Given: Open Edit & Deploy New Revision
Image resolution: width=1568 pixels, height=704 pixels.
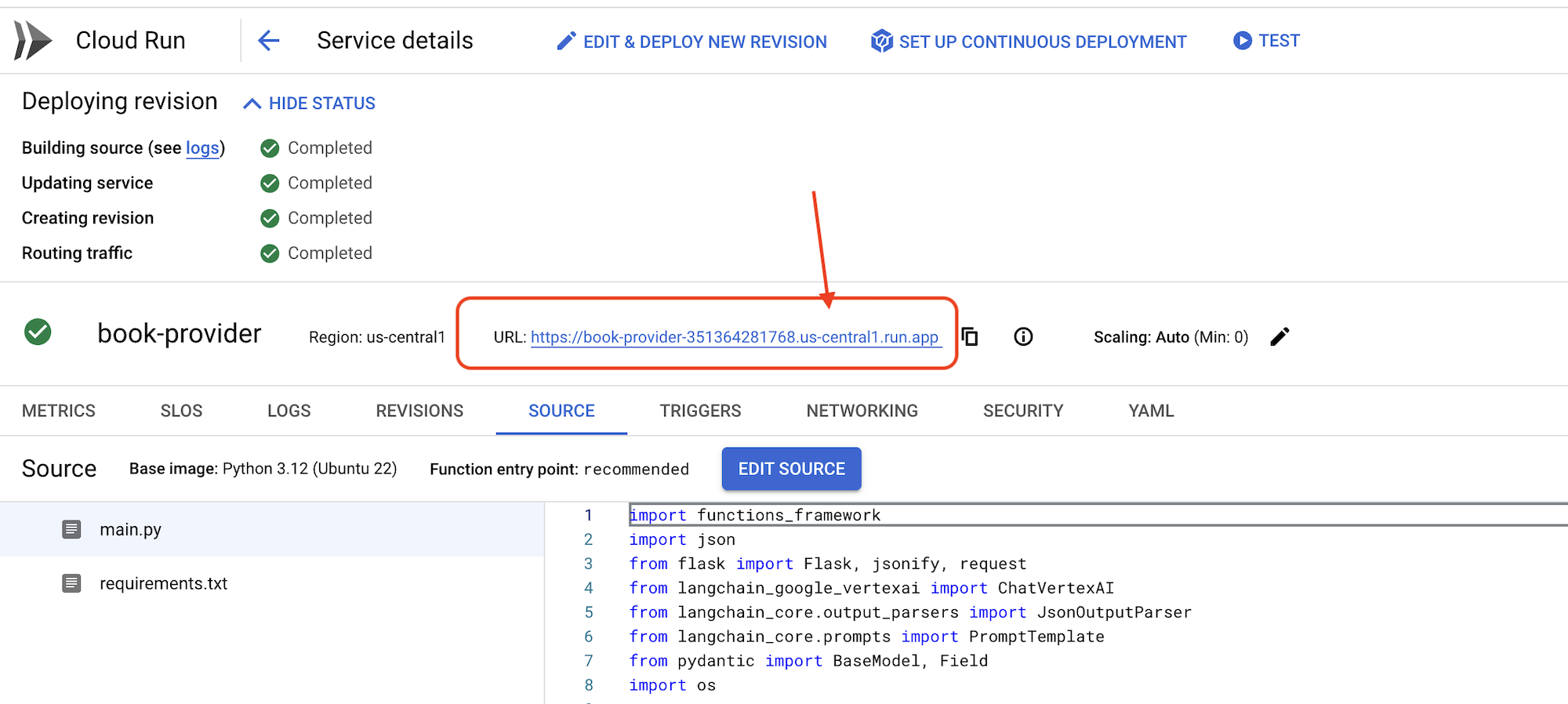Looking at the screenshot, I should click(x=691, y=42).
